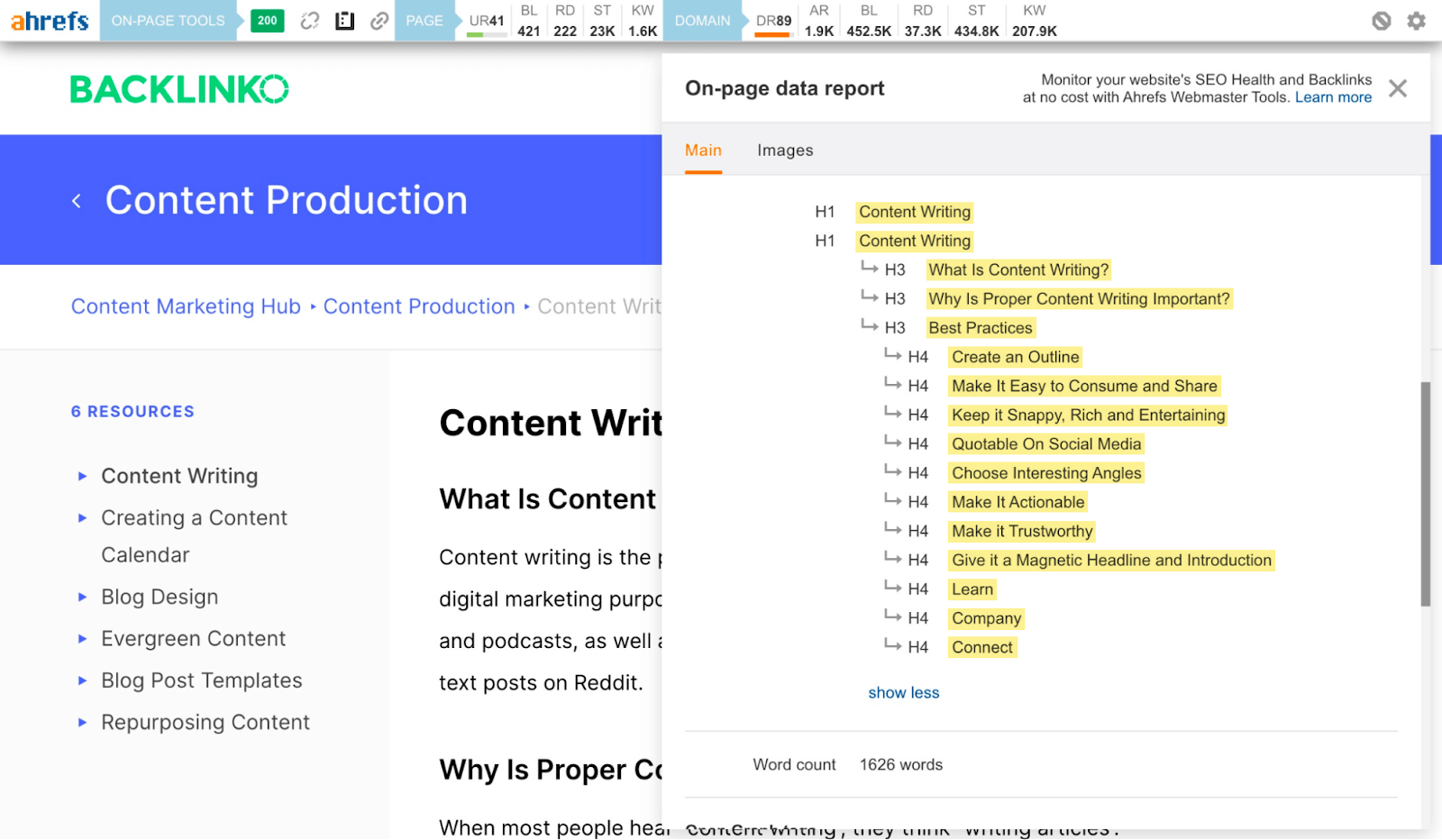The height and width of the screenshot is (840, 1442).
Task: Open the on-page report clipboard icon
Action: (x=344, y=21)
